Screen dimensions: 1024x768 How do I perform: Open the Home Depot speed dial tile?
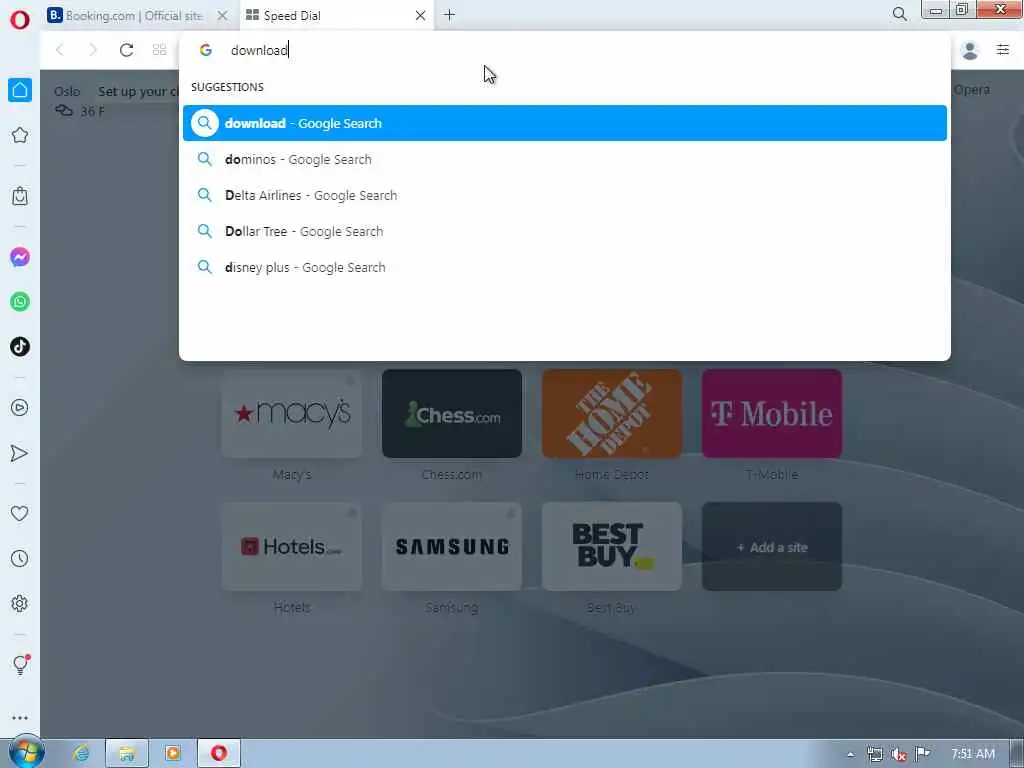pos(612,413)
